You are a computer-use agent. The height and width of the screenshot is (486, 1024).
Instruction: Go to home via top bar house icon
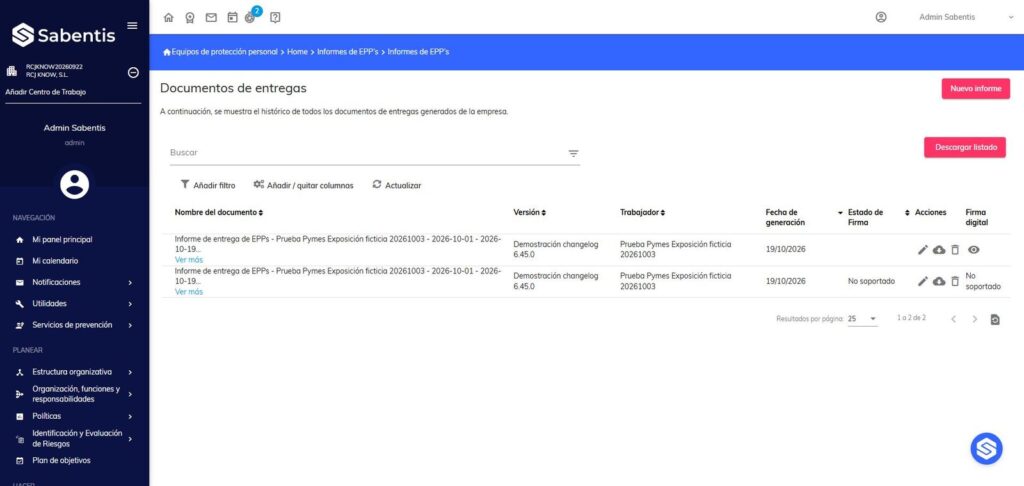[x=168, y=18]
